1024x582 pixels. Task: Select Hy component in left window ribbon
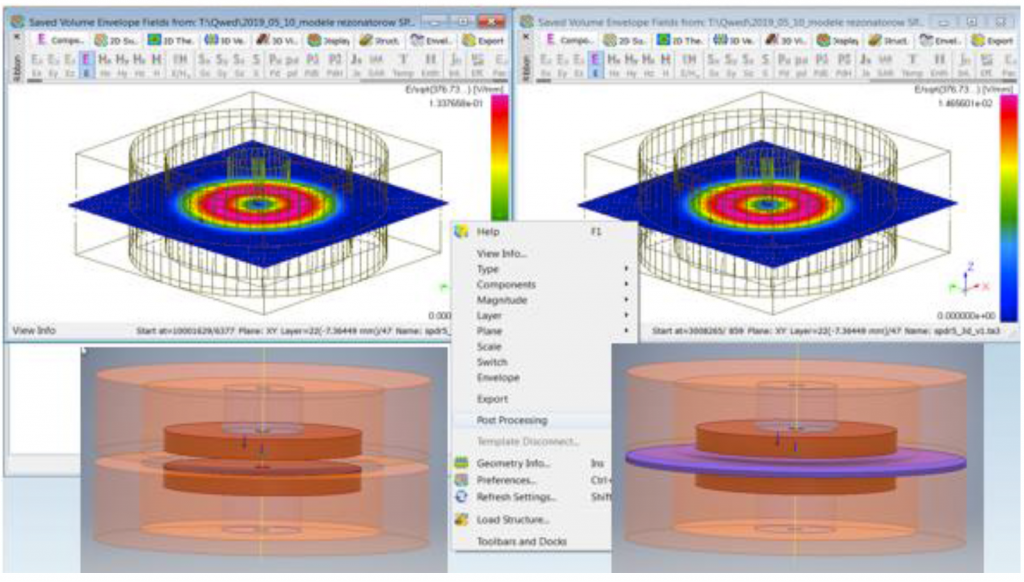click(122, 65)
